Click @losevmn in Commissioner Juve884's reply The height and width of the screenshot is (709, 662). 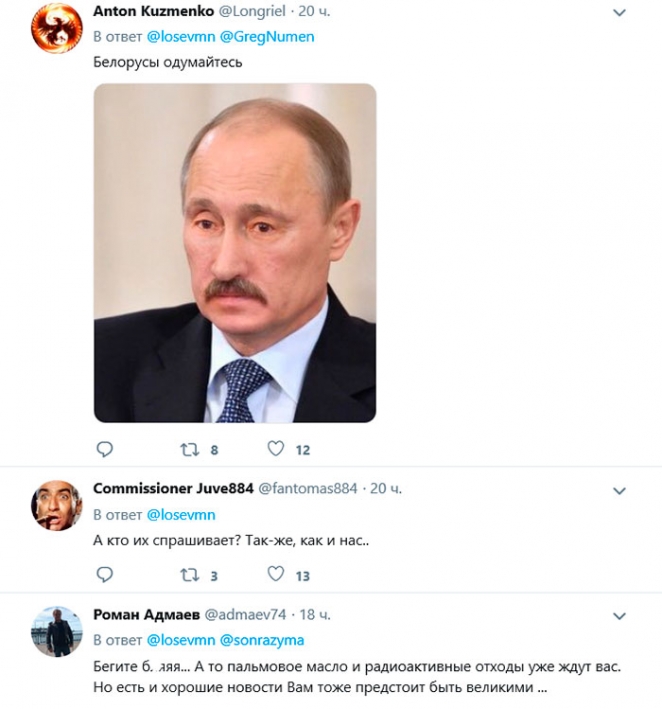[181, 515]
